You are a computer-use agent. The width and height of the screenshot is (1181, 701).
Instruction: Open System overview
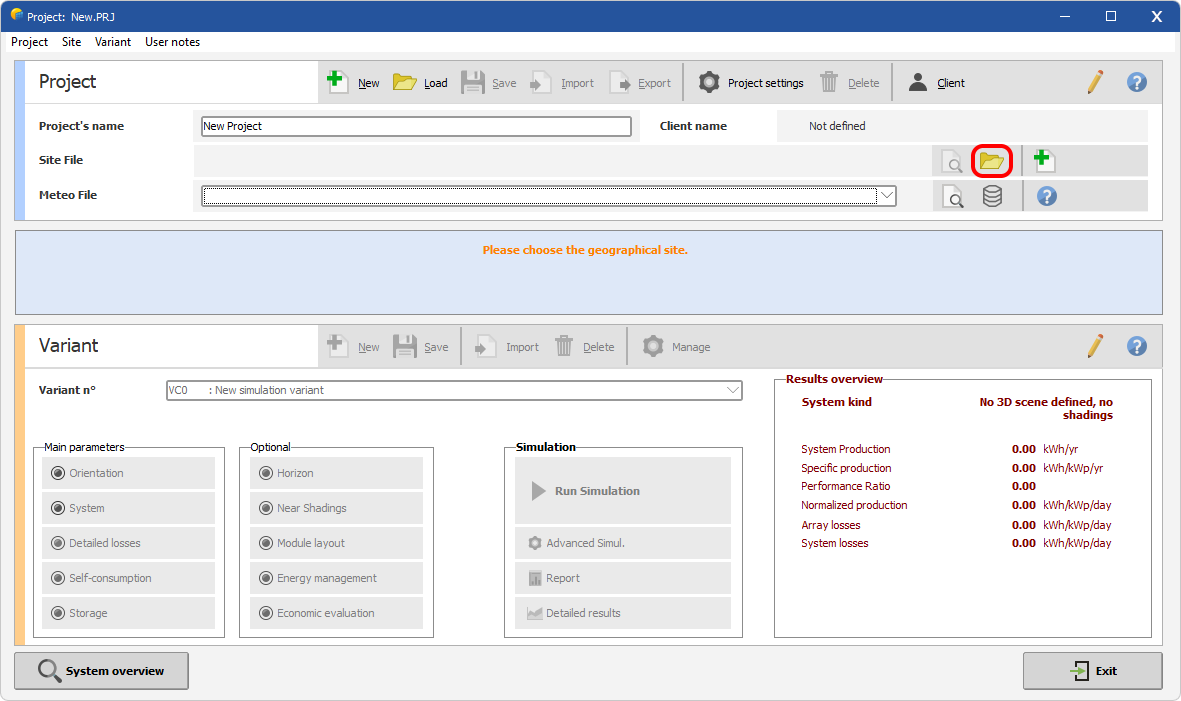pyautogui.click(x=102, y=671)
